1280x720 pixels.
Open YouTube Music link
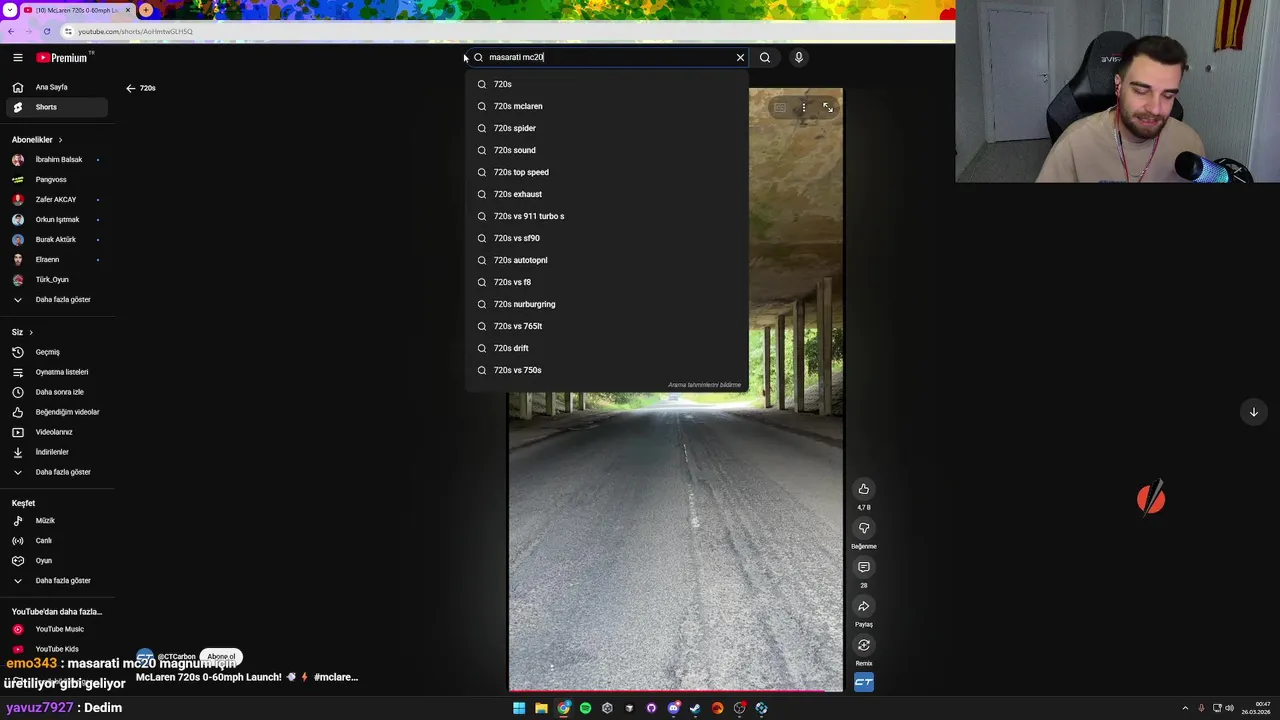(x=57, y=629)
